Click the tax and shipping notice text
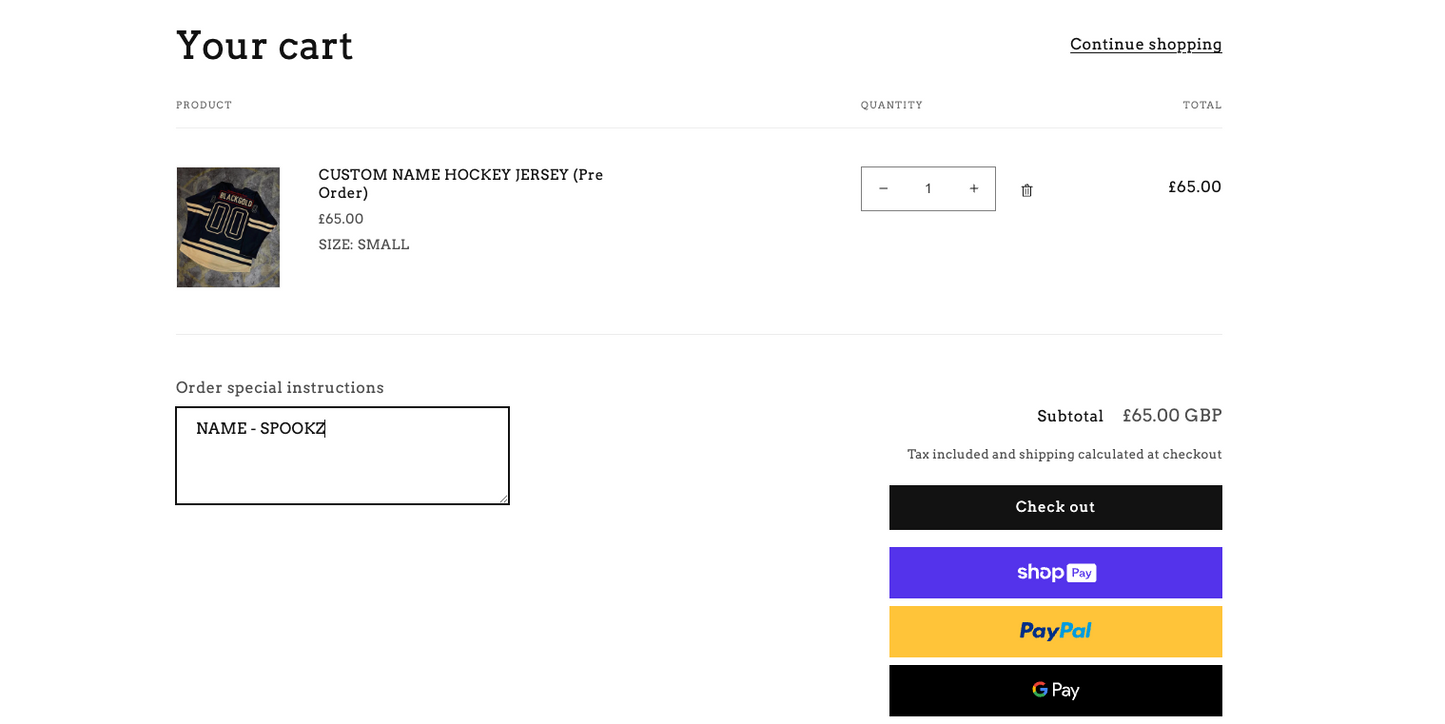This screenshot has height=724, width=1445. [1064, 454]
